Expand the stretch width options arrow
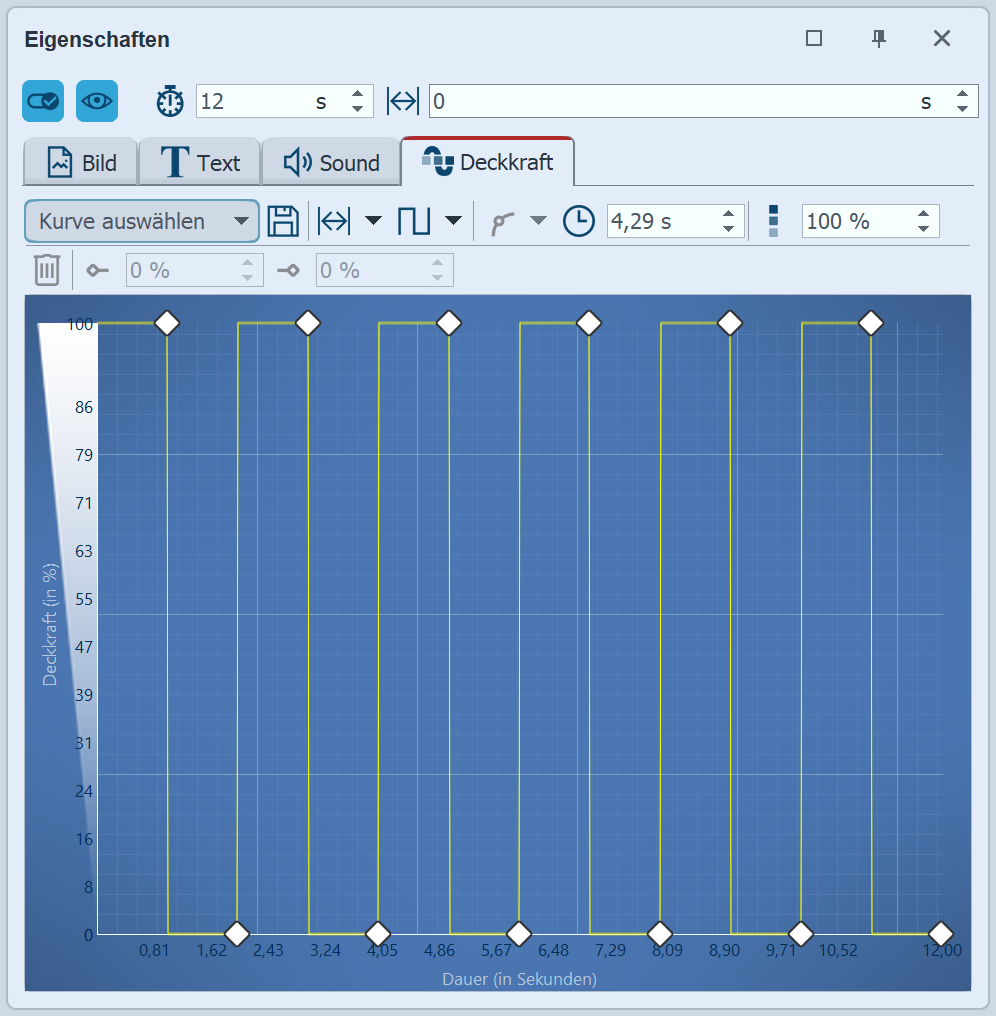This screenshot has height=1016, width=996. (x=373, y=221)
